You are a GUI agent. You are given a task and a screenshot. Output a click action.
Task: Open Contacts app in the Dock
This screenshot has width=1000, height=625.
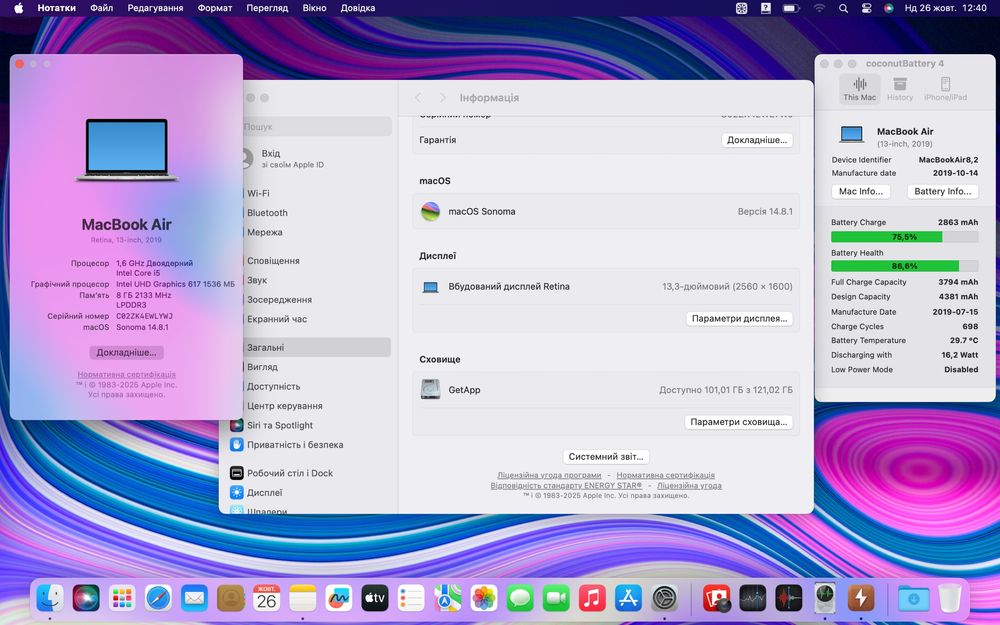[230, 598]
